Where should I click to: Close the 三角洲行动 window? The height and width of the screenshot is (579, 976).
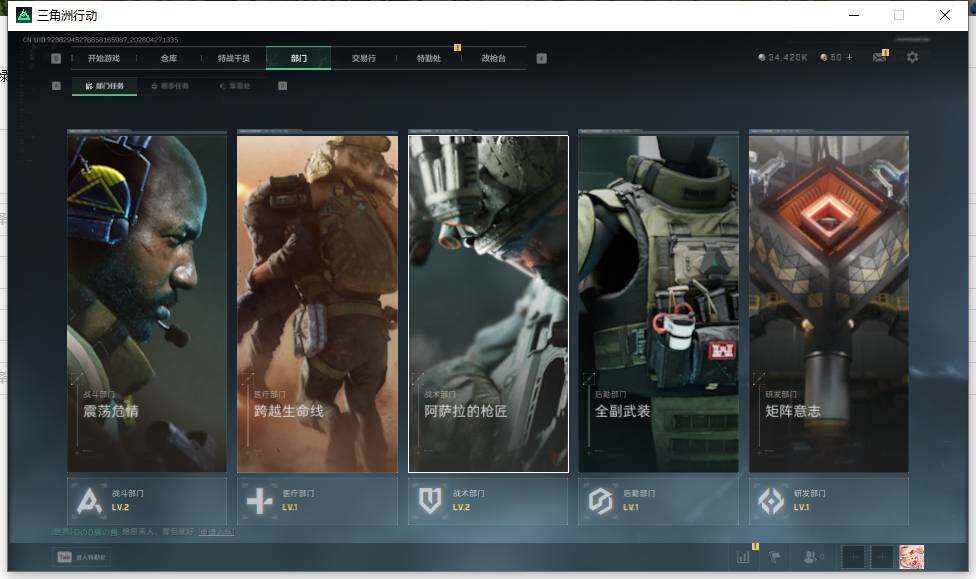[x=945, y=15]
